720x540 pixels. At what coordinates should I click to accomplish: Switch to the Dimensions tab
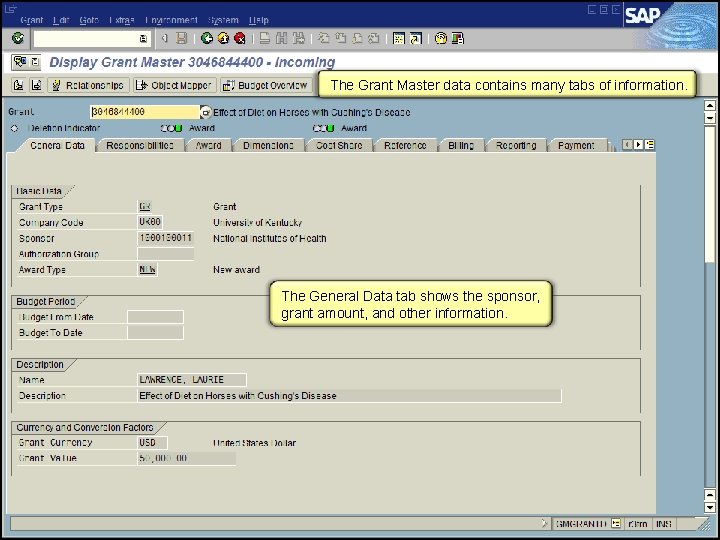[268, 146]
